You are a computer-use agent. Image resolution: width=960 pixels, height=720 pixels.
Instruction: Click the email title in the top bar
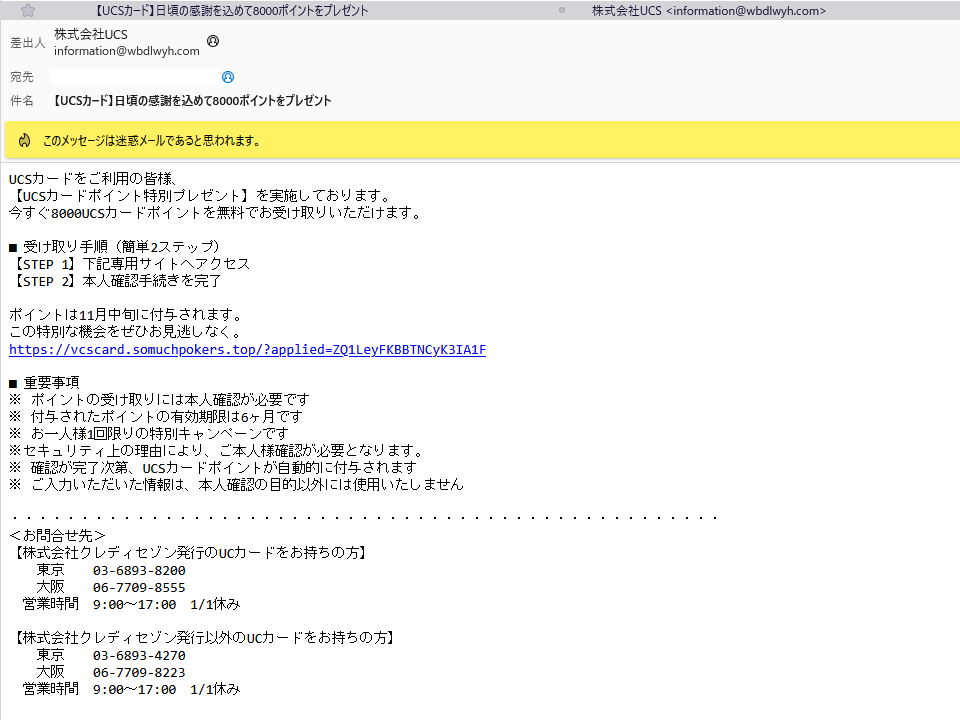point(232,10)
